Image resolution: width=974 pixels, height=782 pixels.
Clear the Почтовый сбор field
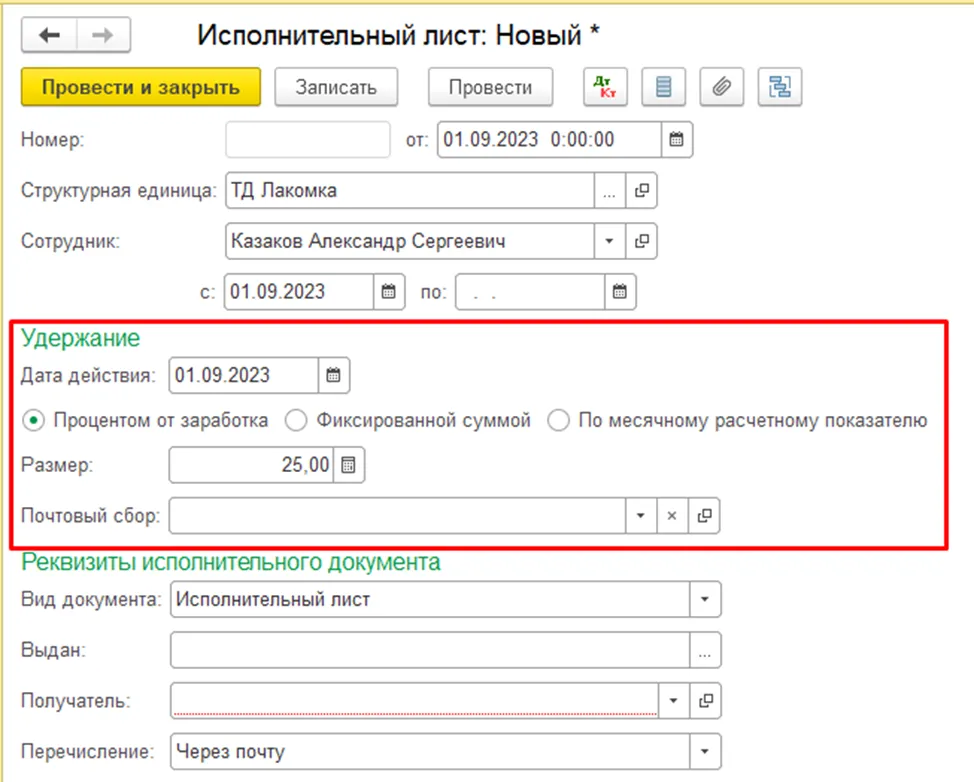tap(672, 516)
